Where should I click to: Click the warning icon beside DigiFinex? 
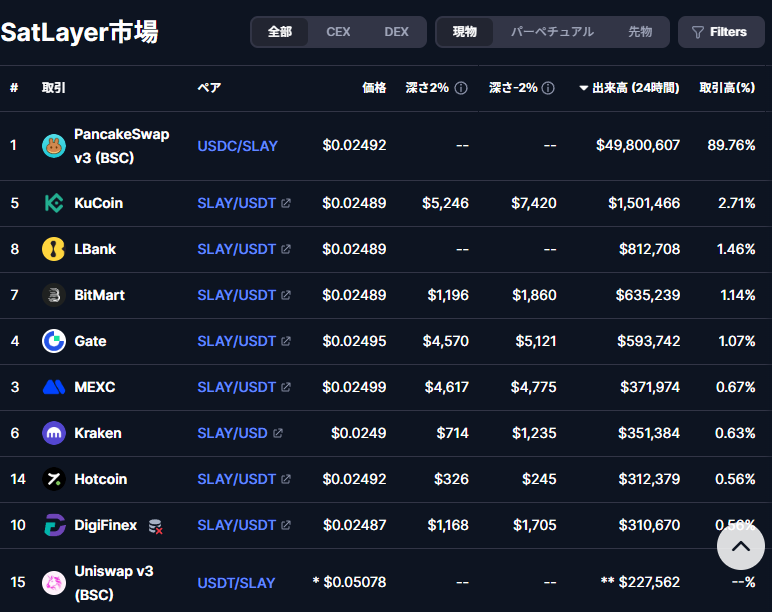click(156, 526)
